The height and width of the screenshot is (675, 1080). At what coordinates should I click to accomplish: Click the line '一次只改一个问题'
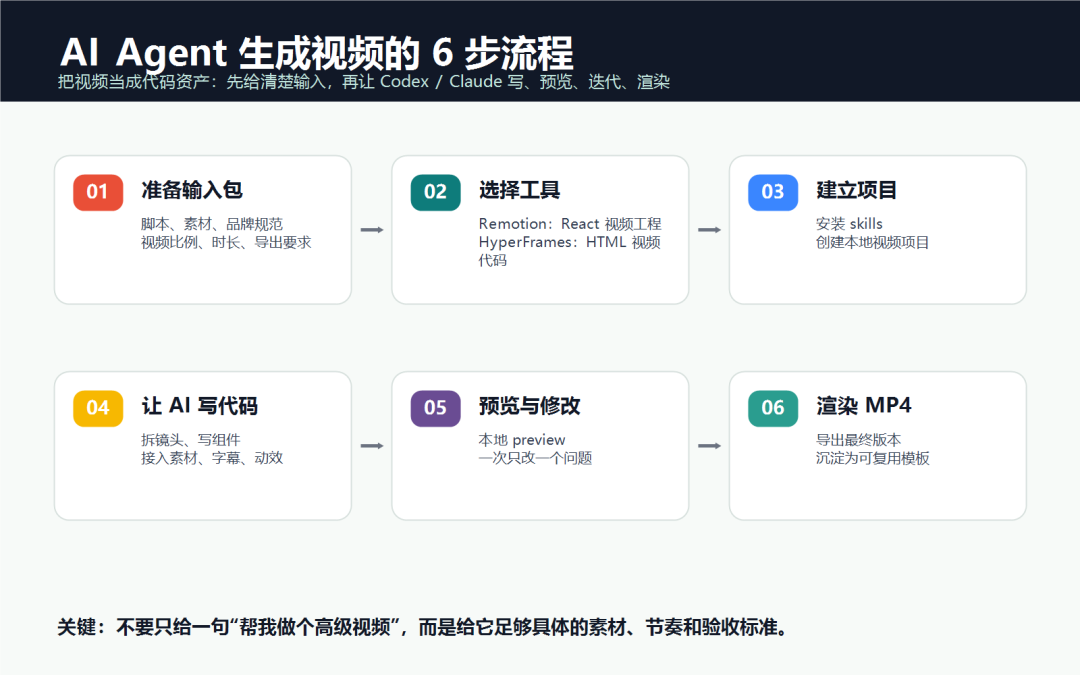(535, 458)
